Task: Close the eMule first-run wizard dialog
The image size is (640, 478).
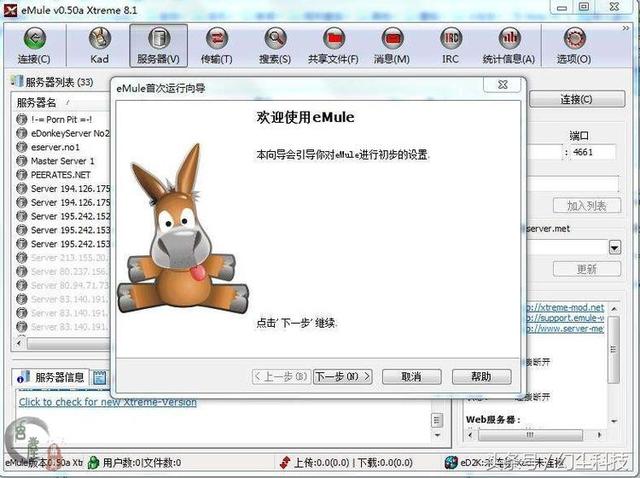Action: click(502, 84)
